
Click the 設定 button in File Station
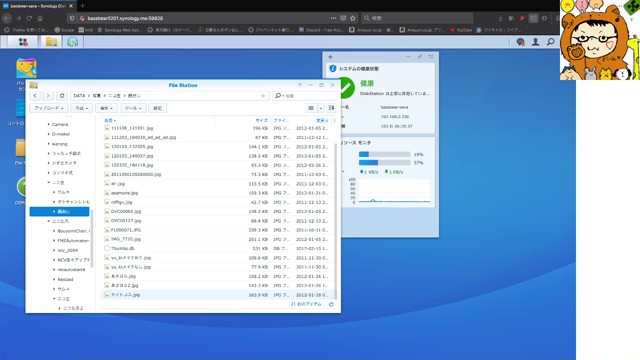click(158, 108)
